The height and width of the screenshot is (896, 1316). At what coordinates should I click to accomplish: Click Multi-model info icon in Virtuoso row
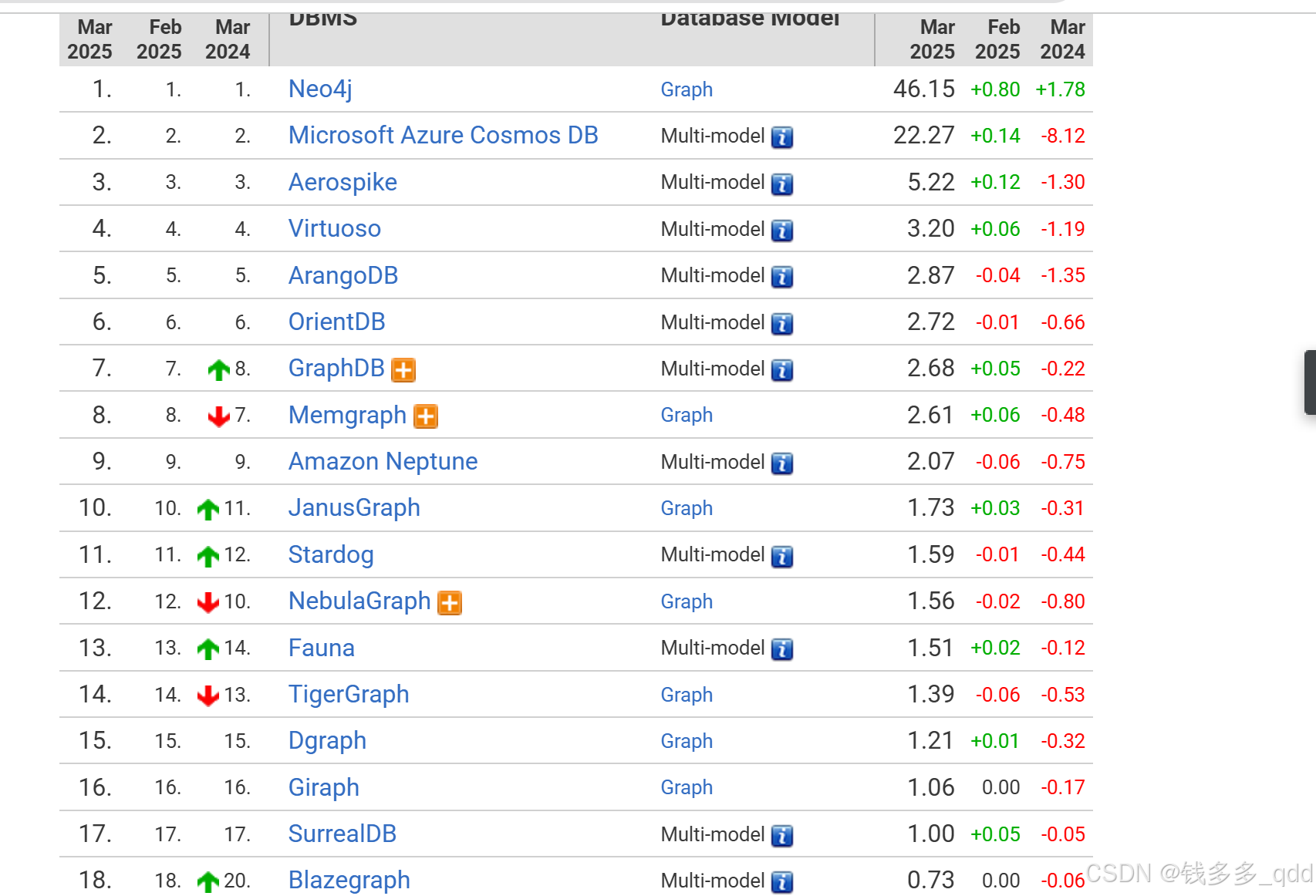click(x=782, y=231)
